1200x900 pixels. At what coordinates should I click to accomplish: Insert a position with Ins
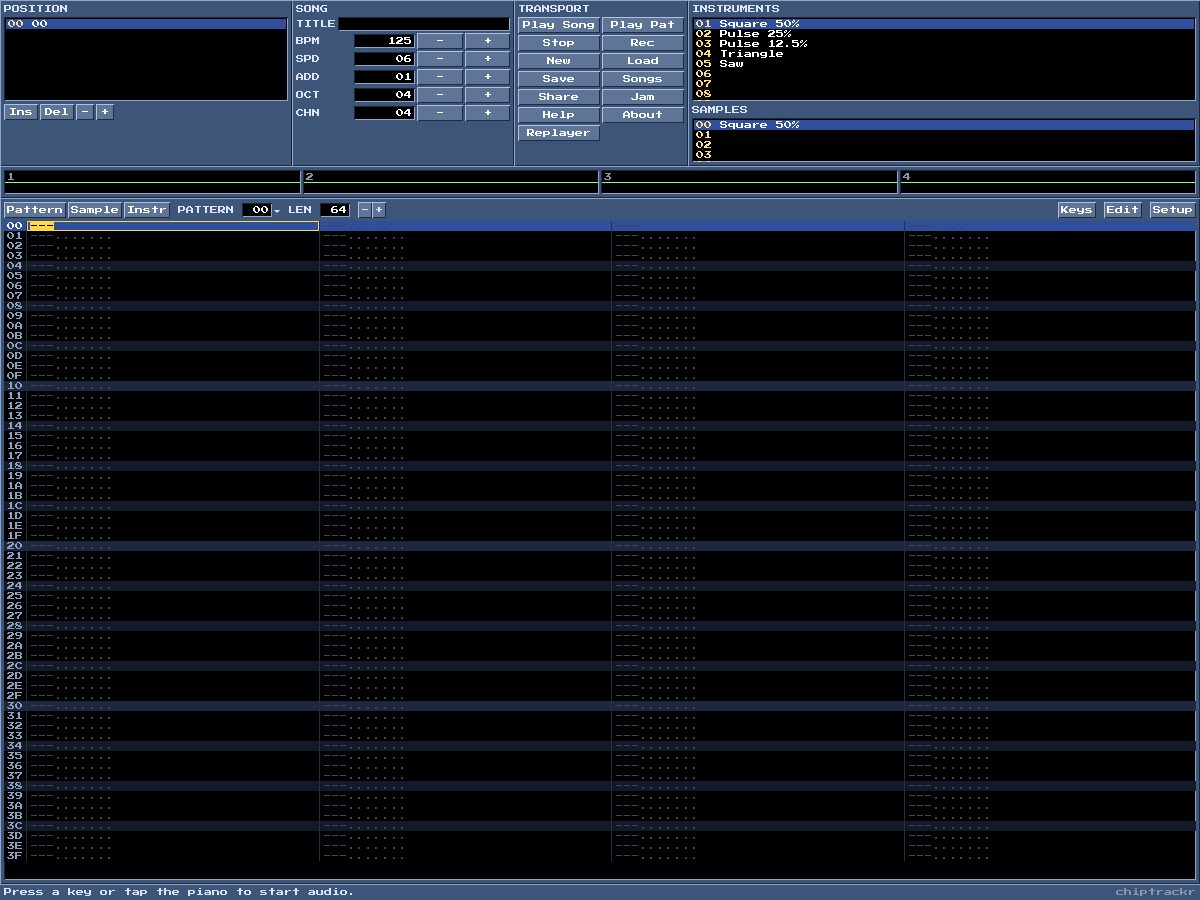tap(21, 112)
